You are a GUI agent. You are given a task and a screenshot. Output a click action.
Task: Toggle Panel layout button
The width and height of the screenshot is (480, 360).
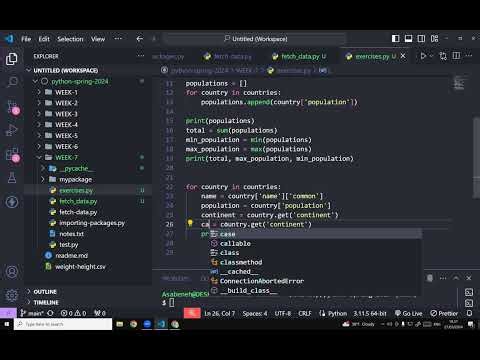(x=408, y=39)
